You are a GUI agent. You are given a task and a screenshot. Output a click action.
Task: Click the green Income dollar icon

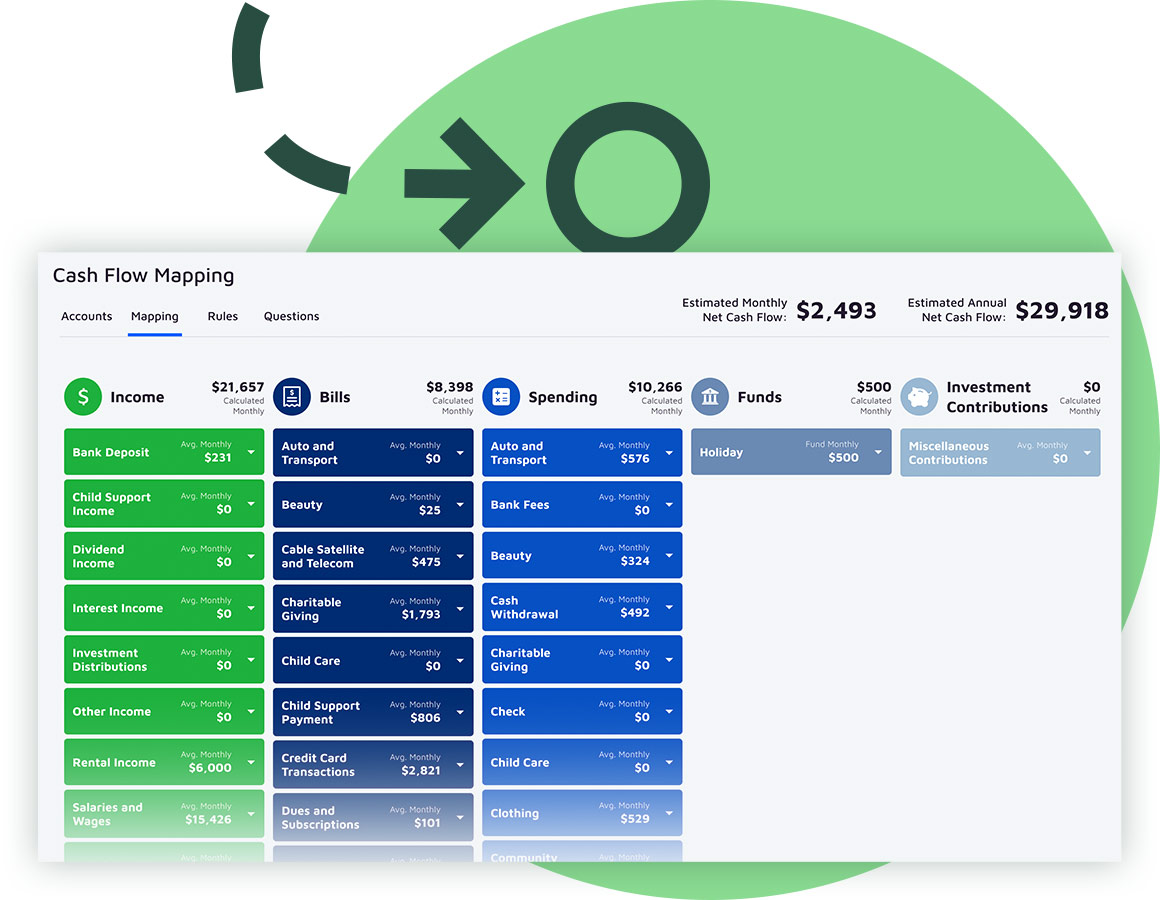point(83,396)
